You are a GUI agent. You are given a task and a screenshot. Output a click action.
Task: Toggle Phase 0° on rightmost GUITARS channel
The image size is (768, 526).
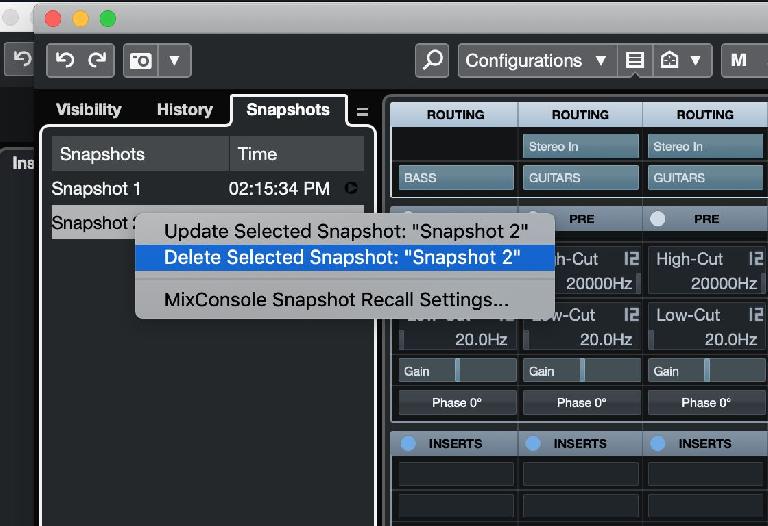[x=706, y=403]
